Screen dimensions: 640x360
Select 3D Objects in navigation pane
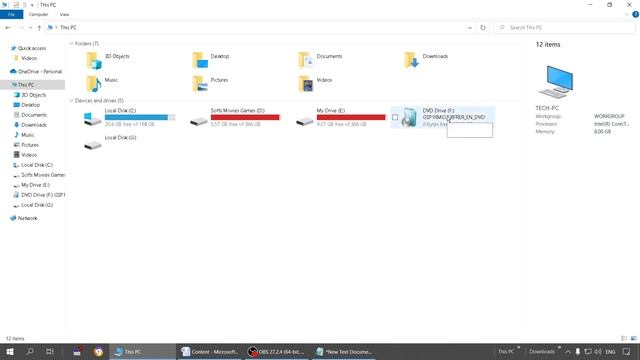(33, 95)
